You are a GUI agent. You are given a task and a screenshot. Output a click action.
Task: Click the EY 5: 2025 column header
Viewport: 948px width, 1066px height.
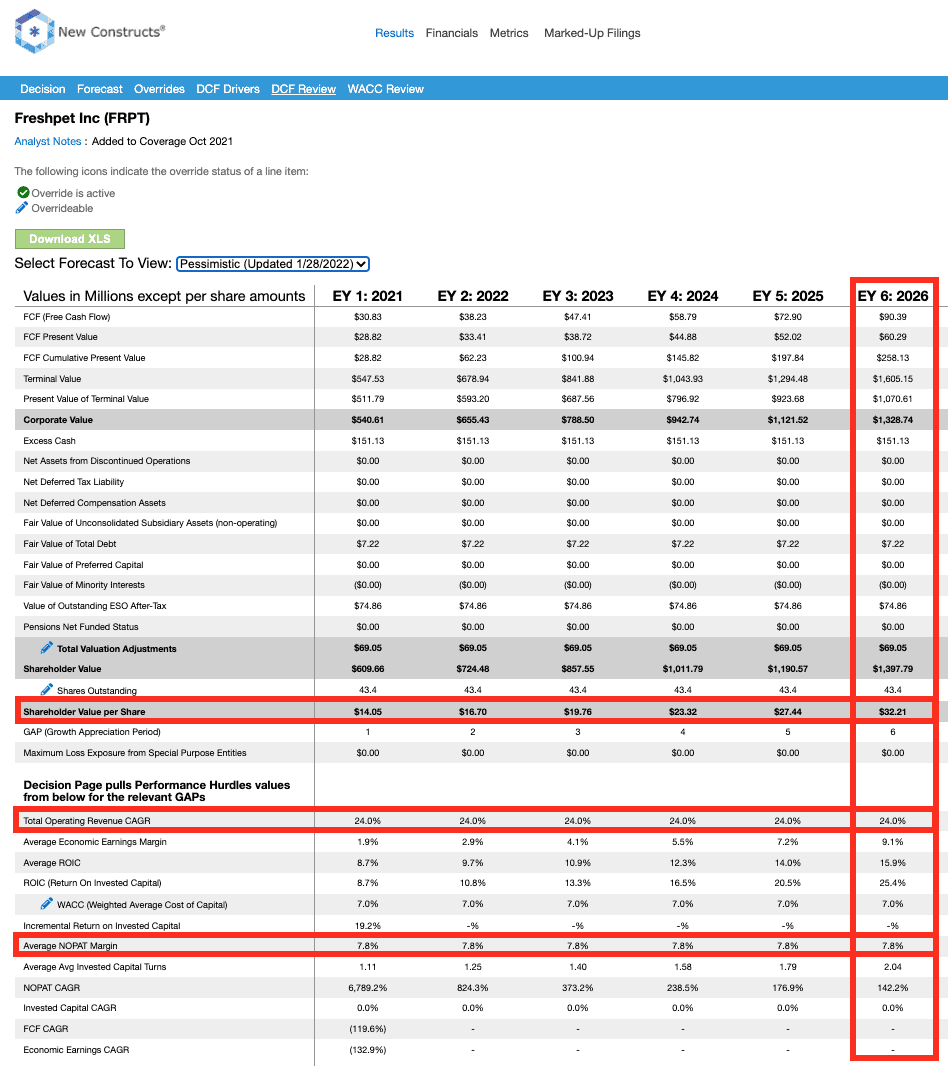click(x=788, y=296)
